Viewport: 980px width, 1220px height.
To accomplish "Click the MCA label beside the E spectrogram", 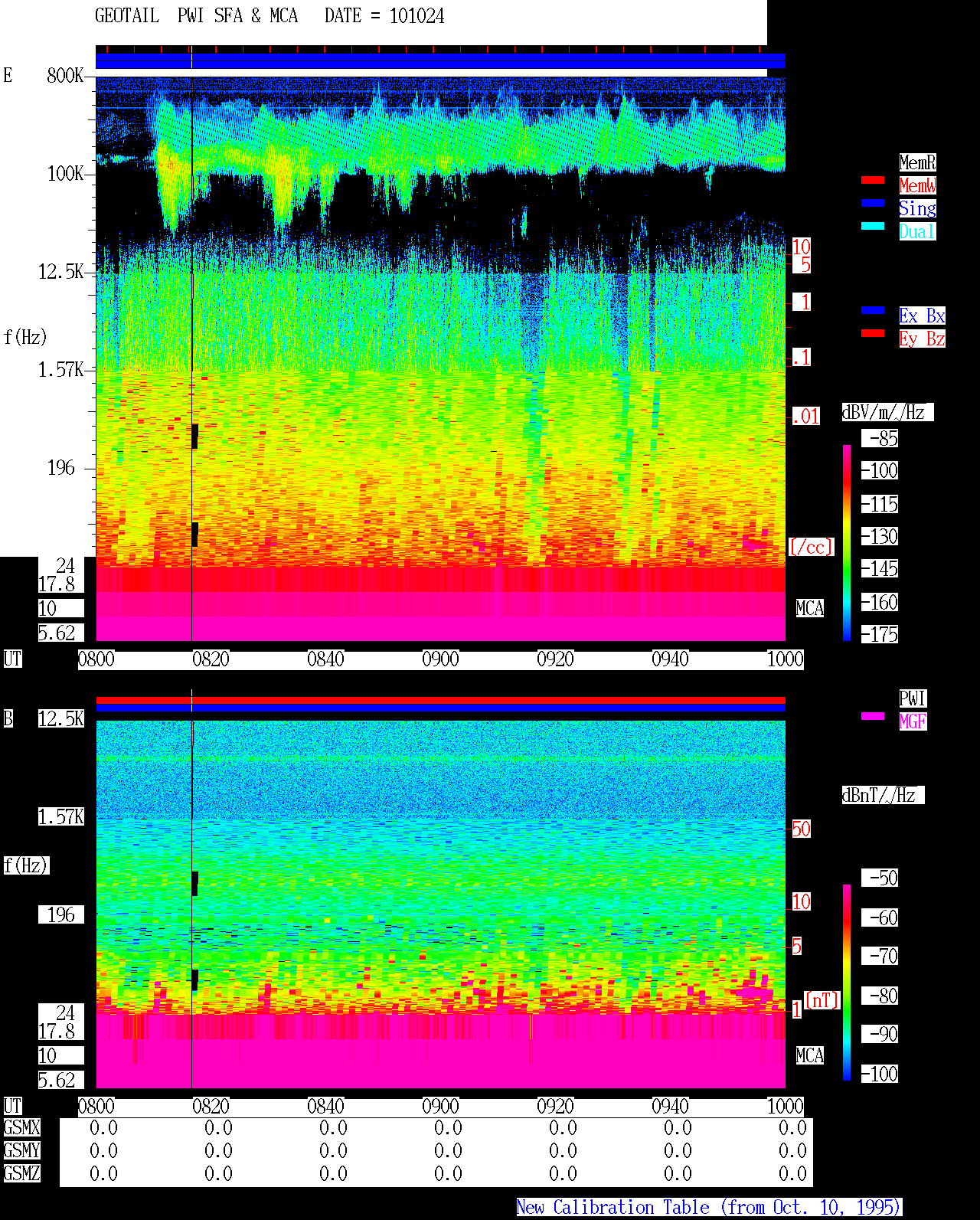I will pos(810,609).
